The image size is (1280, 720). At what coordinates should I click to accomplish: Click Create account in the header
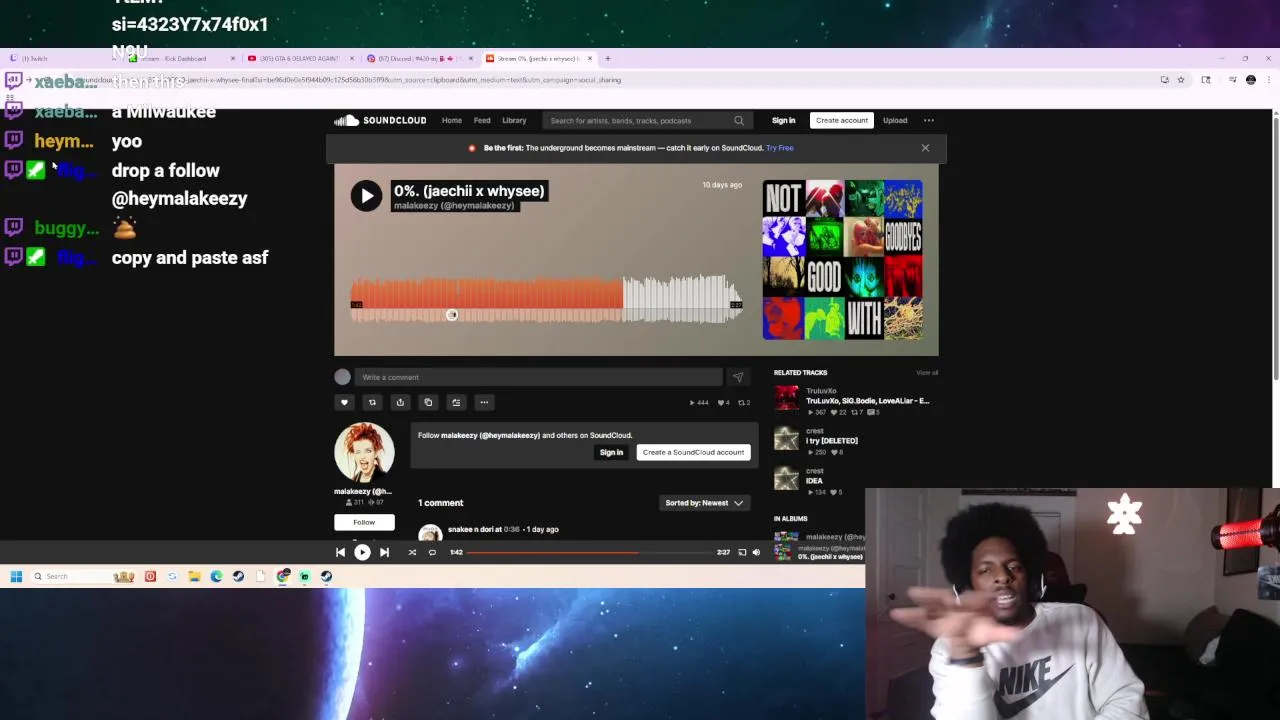(x=841, y=120)
